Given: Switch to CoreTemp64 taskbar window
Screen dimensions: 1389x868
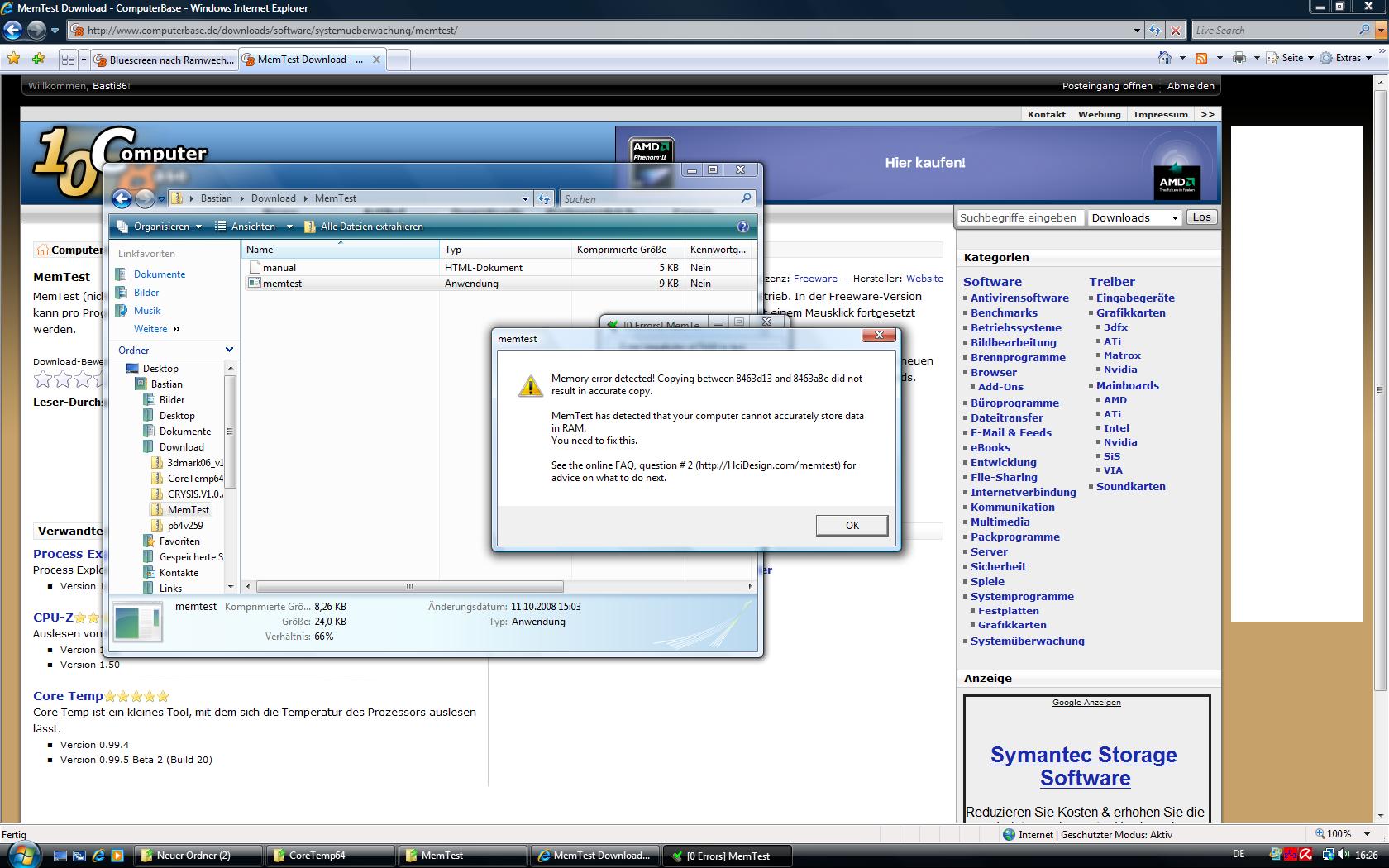Looking at the screenshot, I should tap(331, 856).
